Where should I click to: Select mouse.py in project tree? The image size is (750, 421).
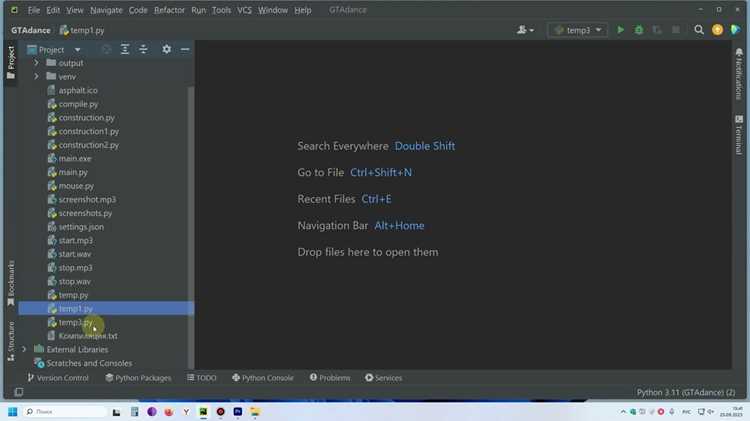[x=76, y=186]
